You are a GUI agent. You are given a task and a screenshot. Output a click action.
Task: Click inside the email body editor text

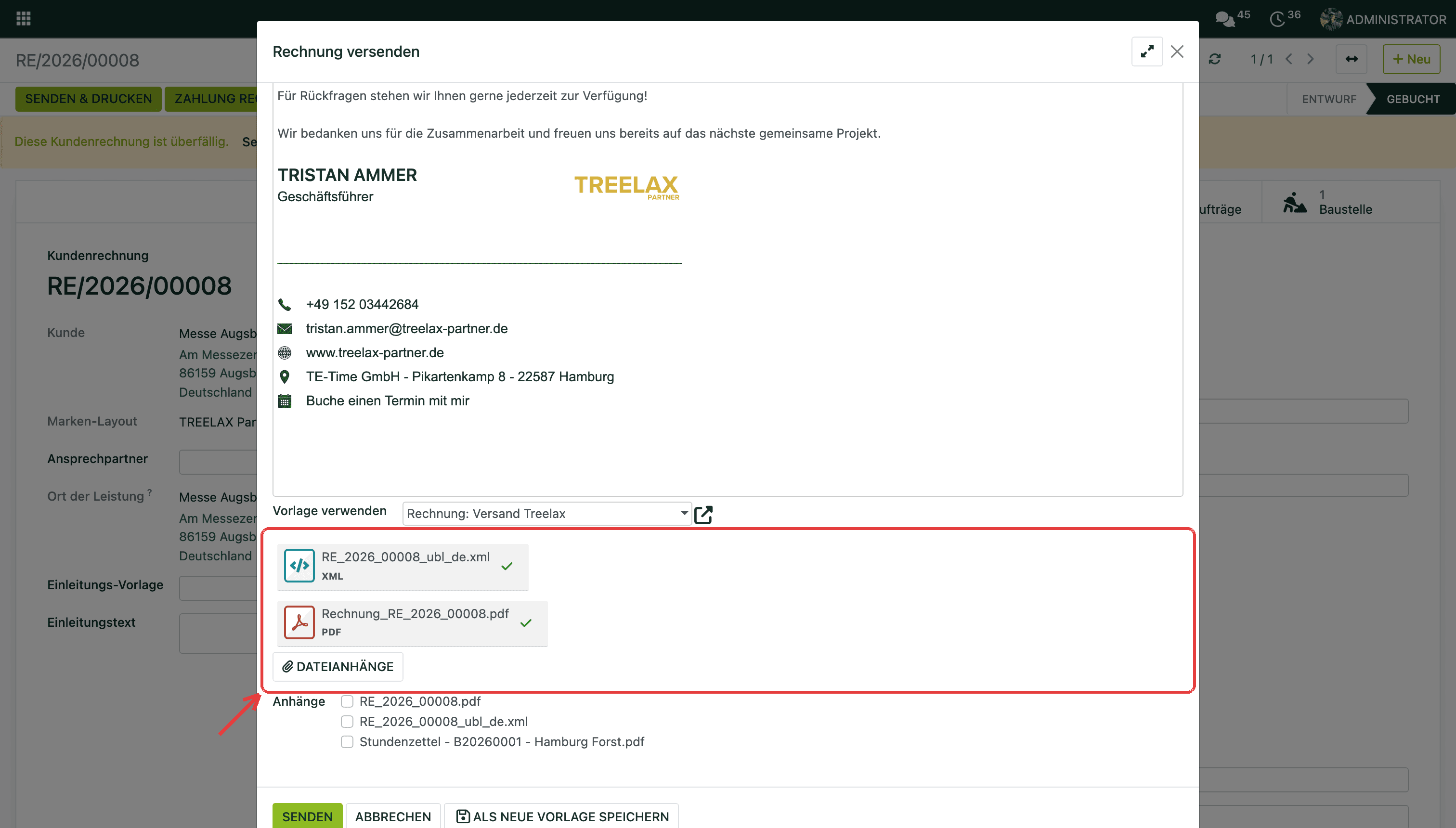(x=728, y=289)
